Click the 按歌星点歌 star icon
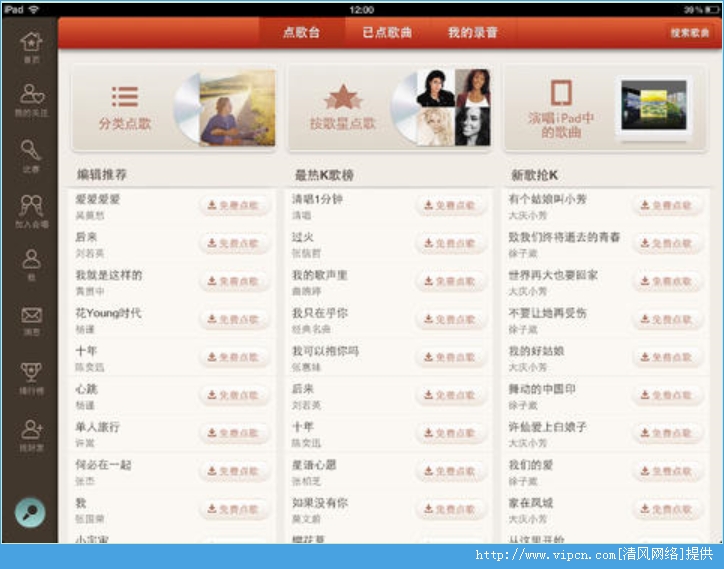This screenshot has width=724, height=569. [x=343, y=97]
